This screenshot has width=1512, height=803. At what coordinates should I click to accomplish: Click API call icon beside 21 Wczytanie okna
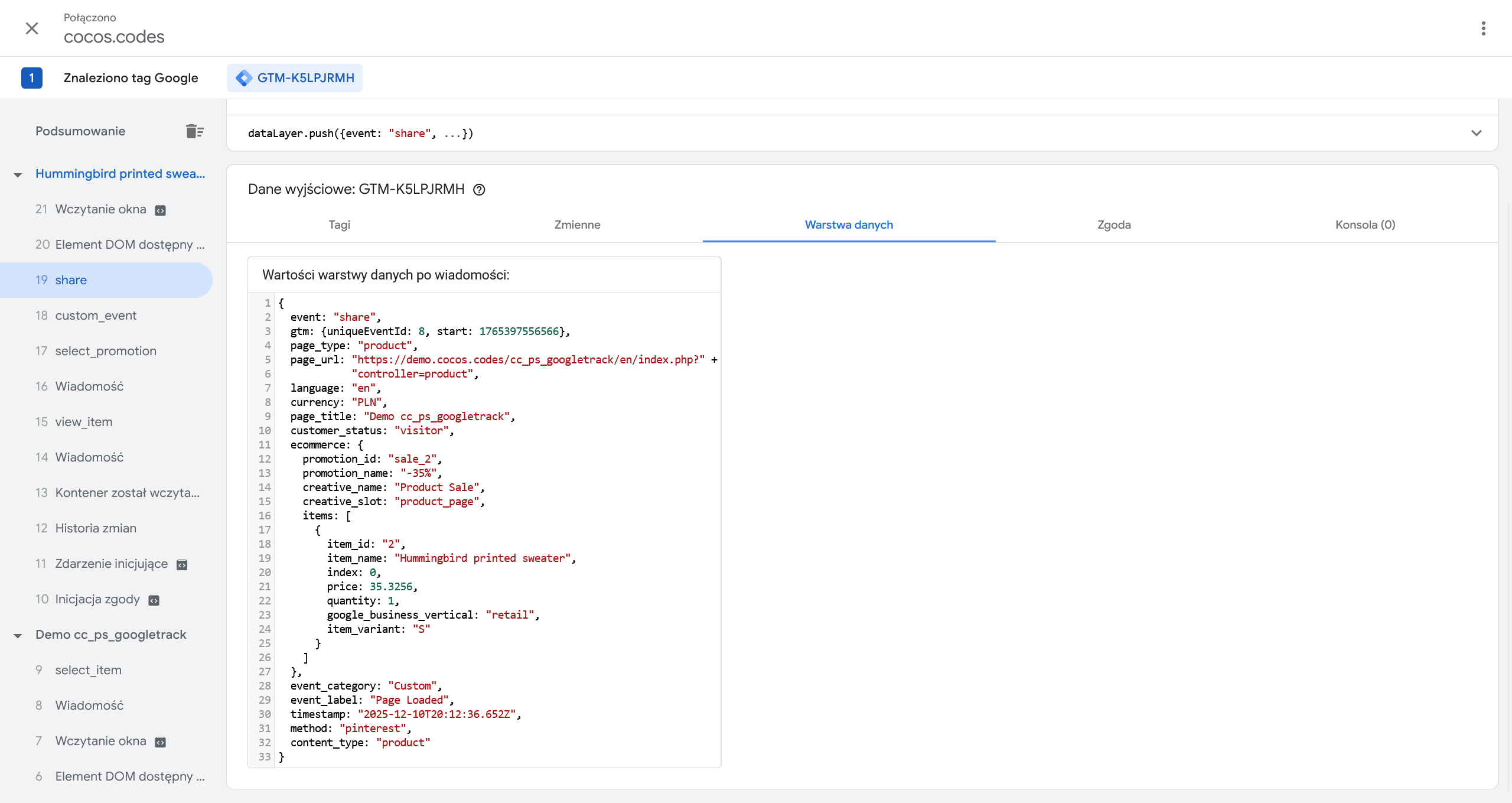pos(160,209)
